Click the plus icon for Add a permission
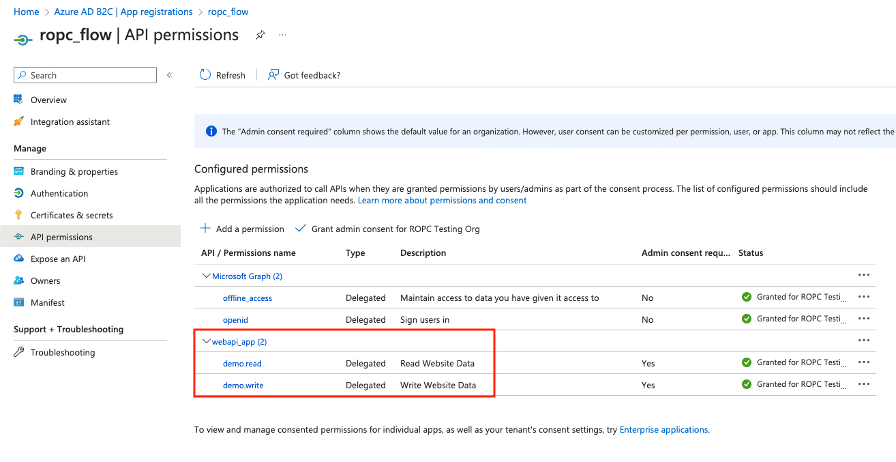896x462 pixels. [205, 228]
